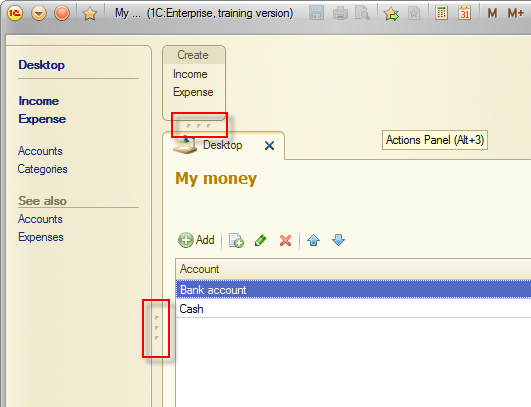Open Print Preview magnifier icon
The width and height of the screenshot is (531, 407).
click(362, 13)
